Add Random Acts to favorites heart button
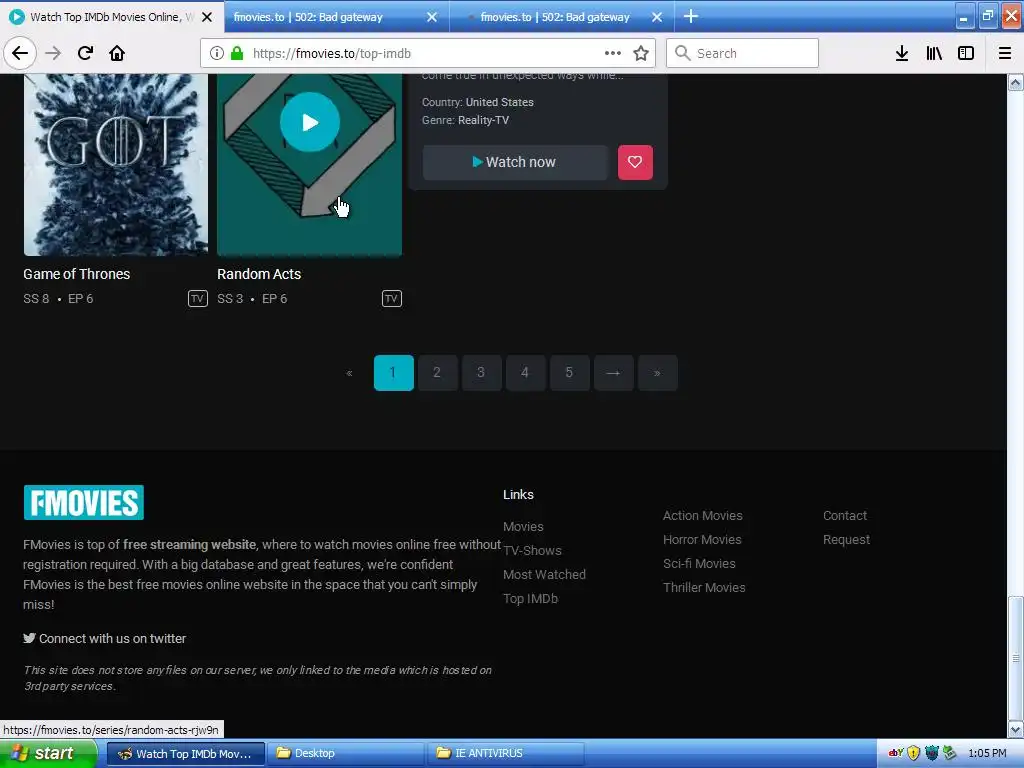Screen dimensions: 1024x768 pyautogui.click(x=635, y=162)
